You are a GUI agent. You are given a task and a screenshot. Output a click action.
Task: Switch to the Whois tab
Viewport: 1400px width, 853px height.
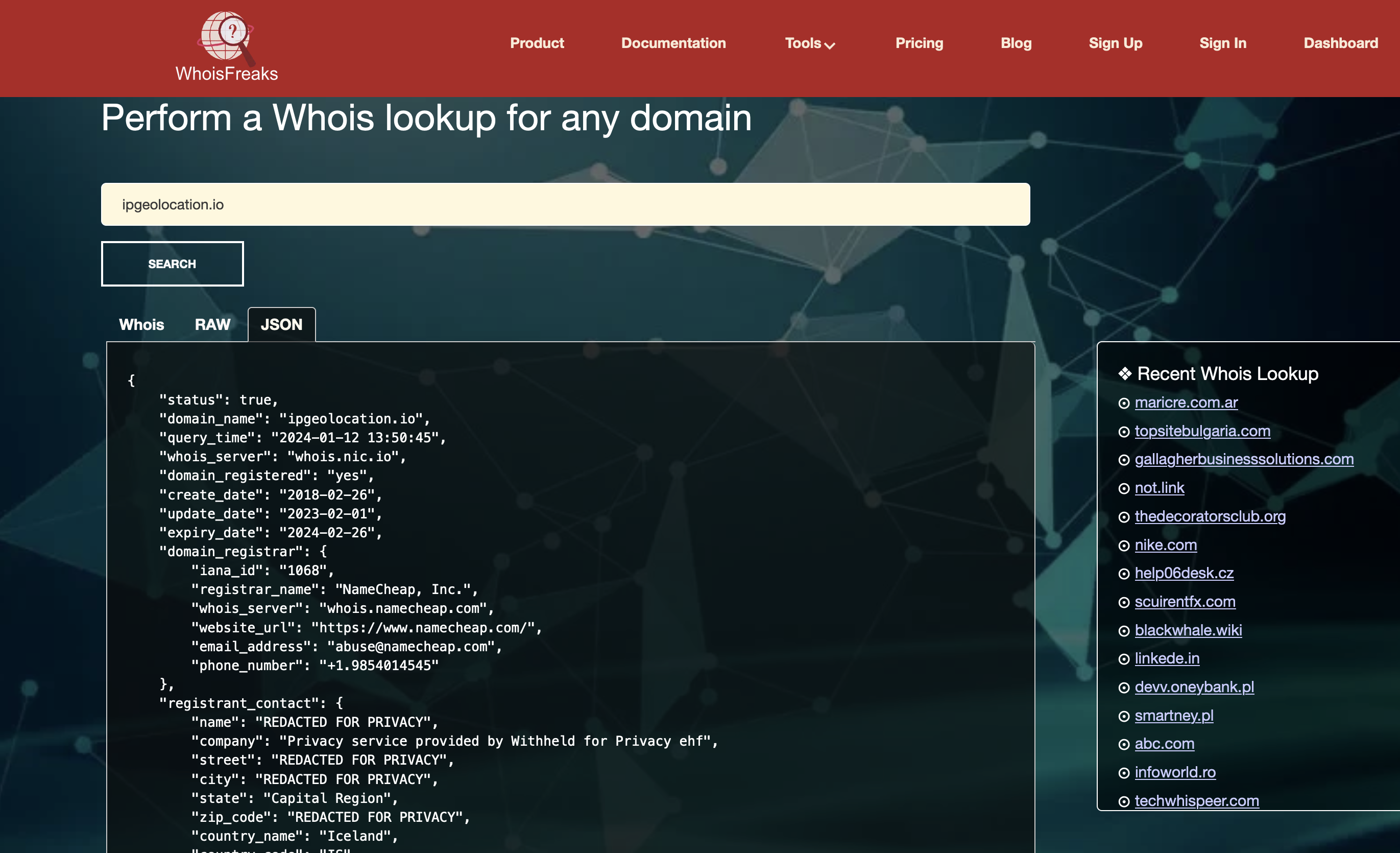pyautogui.click(x=141, y=324)
